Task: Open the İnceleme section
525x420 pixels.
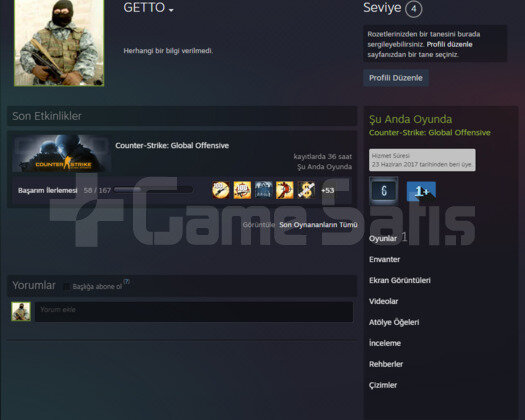Action: coord(385,343)
